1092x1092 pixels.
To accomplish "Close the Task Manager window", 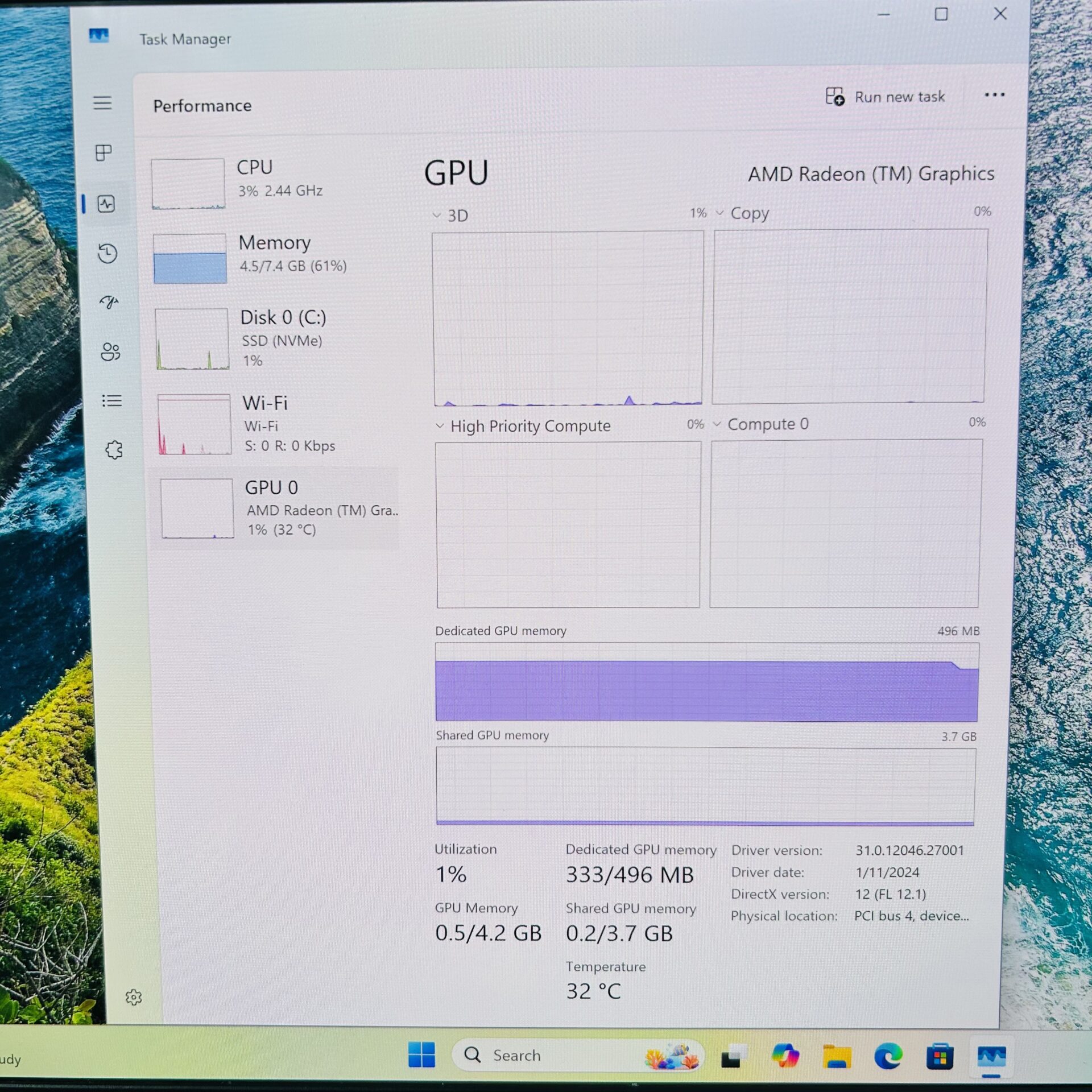I will (x=1000, y=14).
